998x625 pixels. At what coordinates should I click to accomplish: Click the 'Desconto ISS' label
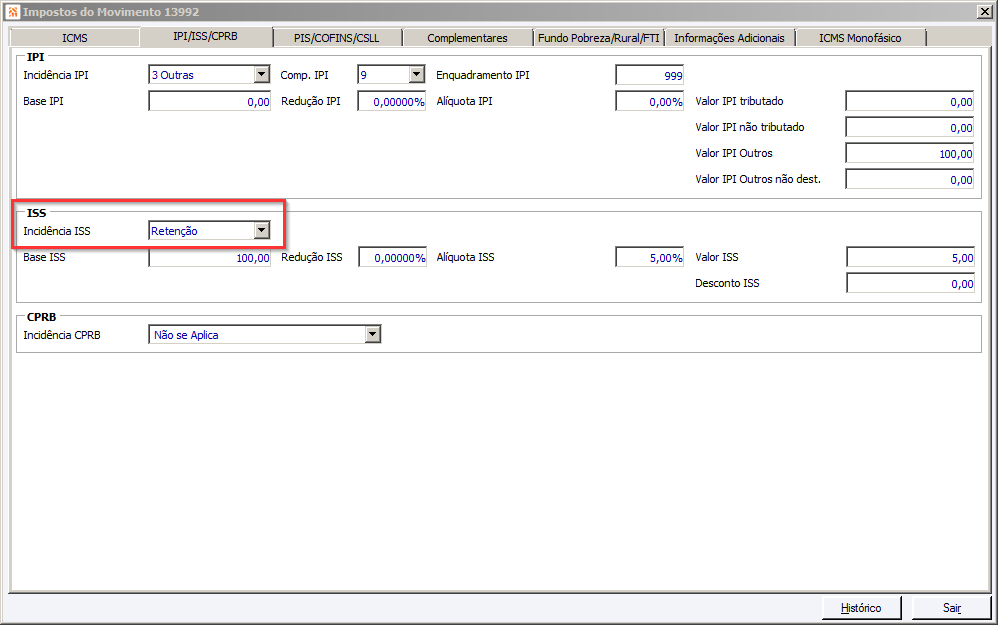(x=727, y=283)
